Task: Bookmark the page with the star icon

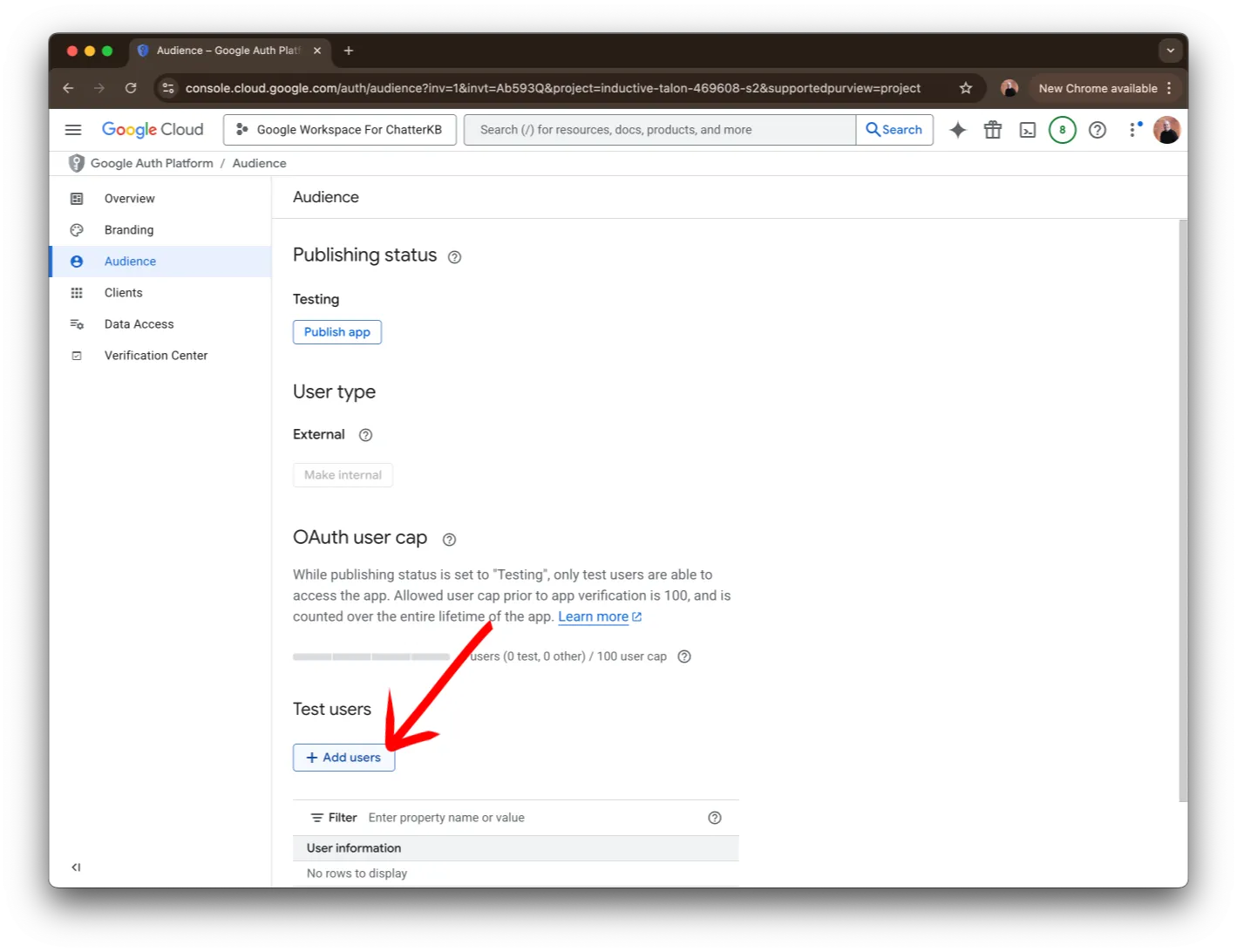Action: click(966, 88)
